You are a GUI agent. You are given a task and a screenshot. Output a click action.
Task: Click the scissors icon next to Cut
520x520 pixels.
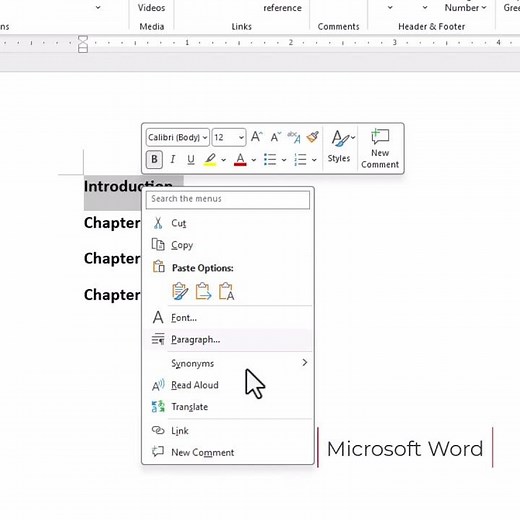click(x=158, y=223)
